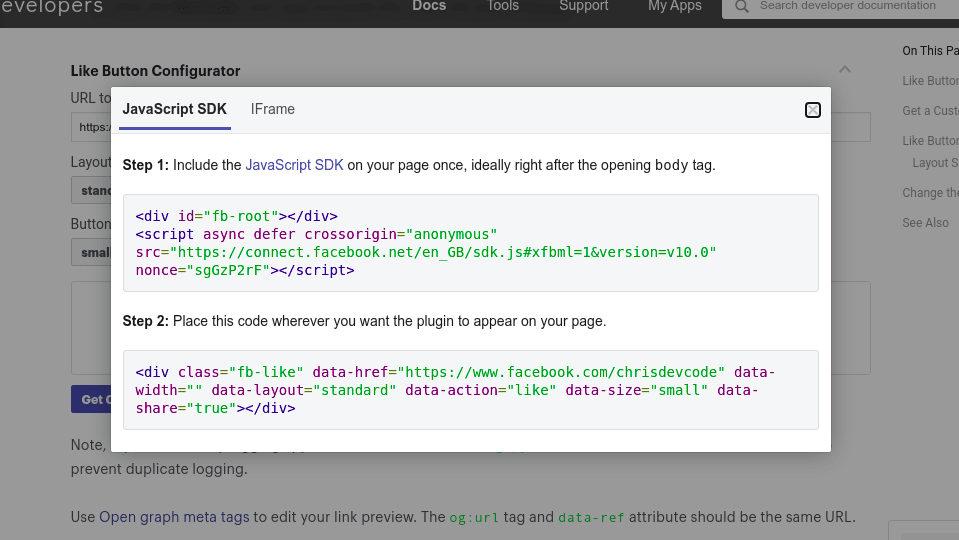The height and width of the screenshot is (540, 959).
Task: Jump to See Also in page sidebar
Action: [925, 223]
